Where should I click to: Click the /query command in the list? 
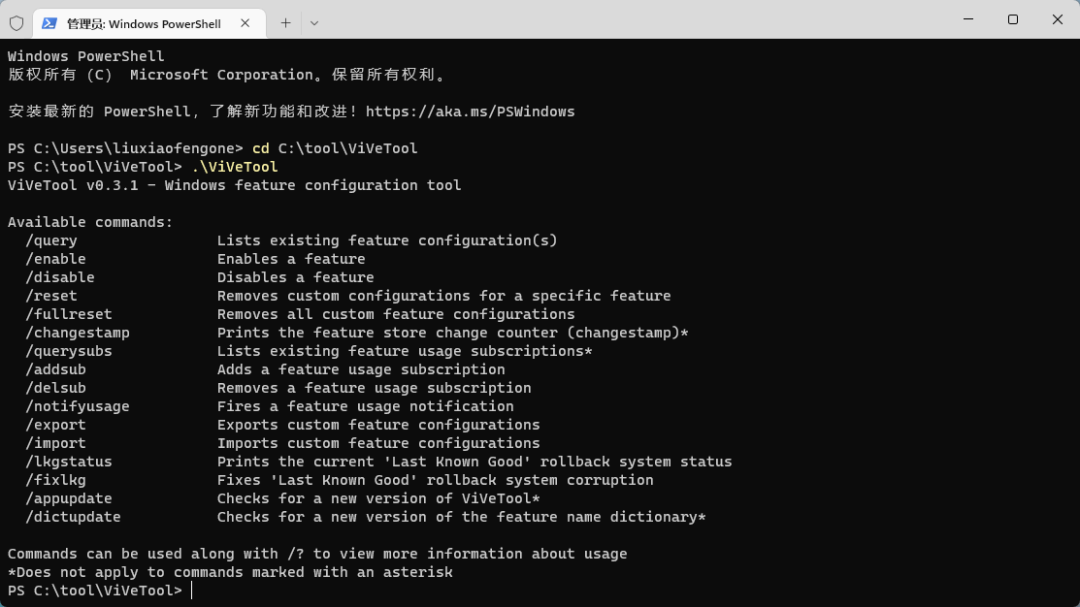click(x=51, y=240)
